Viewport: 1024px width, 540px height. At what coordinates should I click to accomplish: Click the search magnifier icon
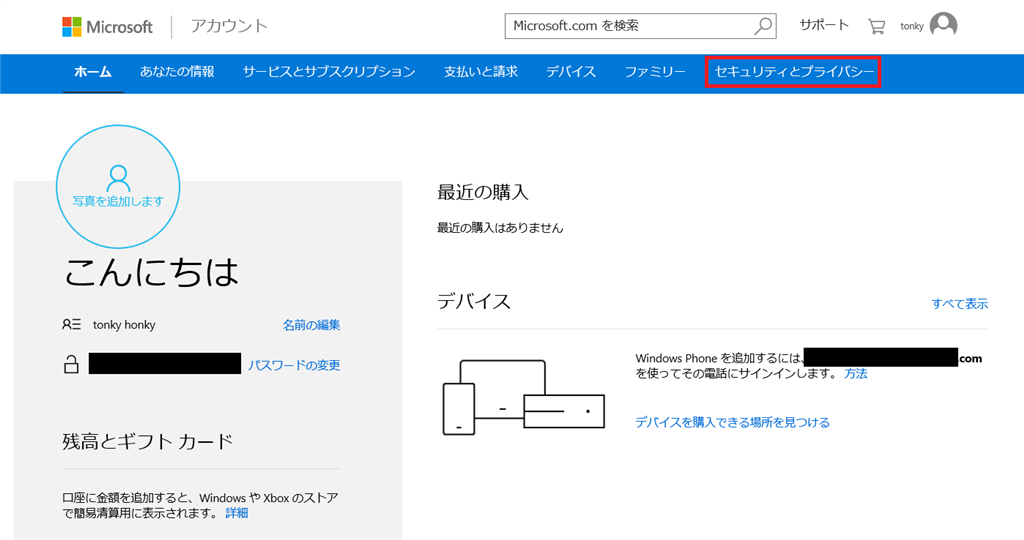pyautogui.click(x=763, y=26)
